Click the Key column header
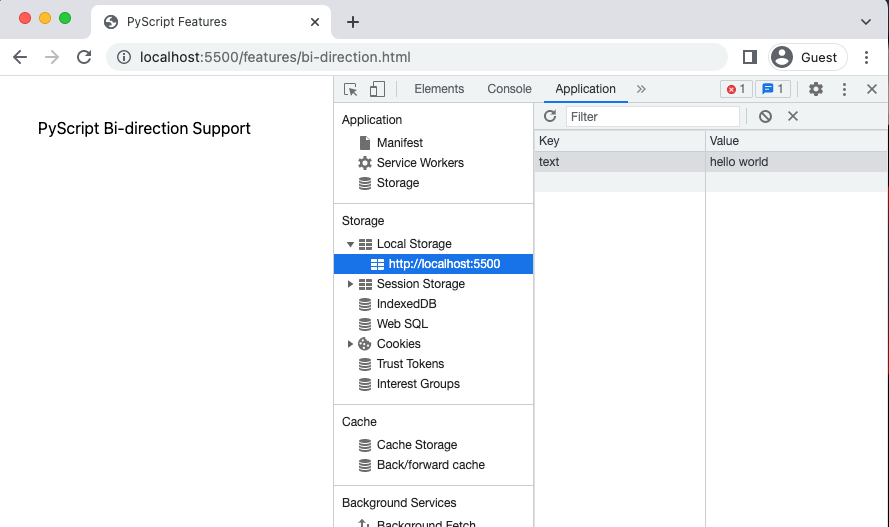This screenshot has height=527, width=889. (x=620, y=141)
